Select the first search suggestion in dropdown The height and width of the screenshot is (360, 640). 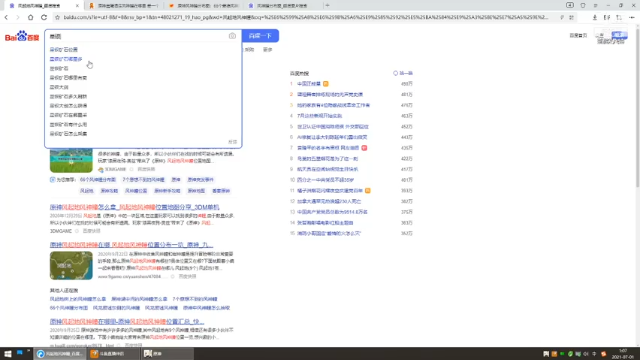(64, 49)
